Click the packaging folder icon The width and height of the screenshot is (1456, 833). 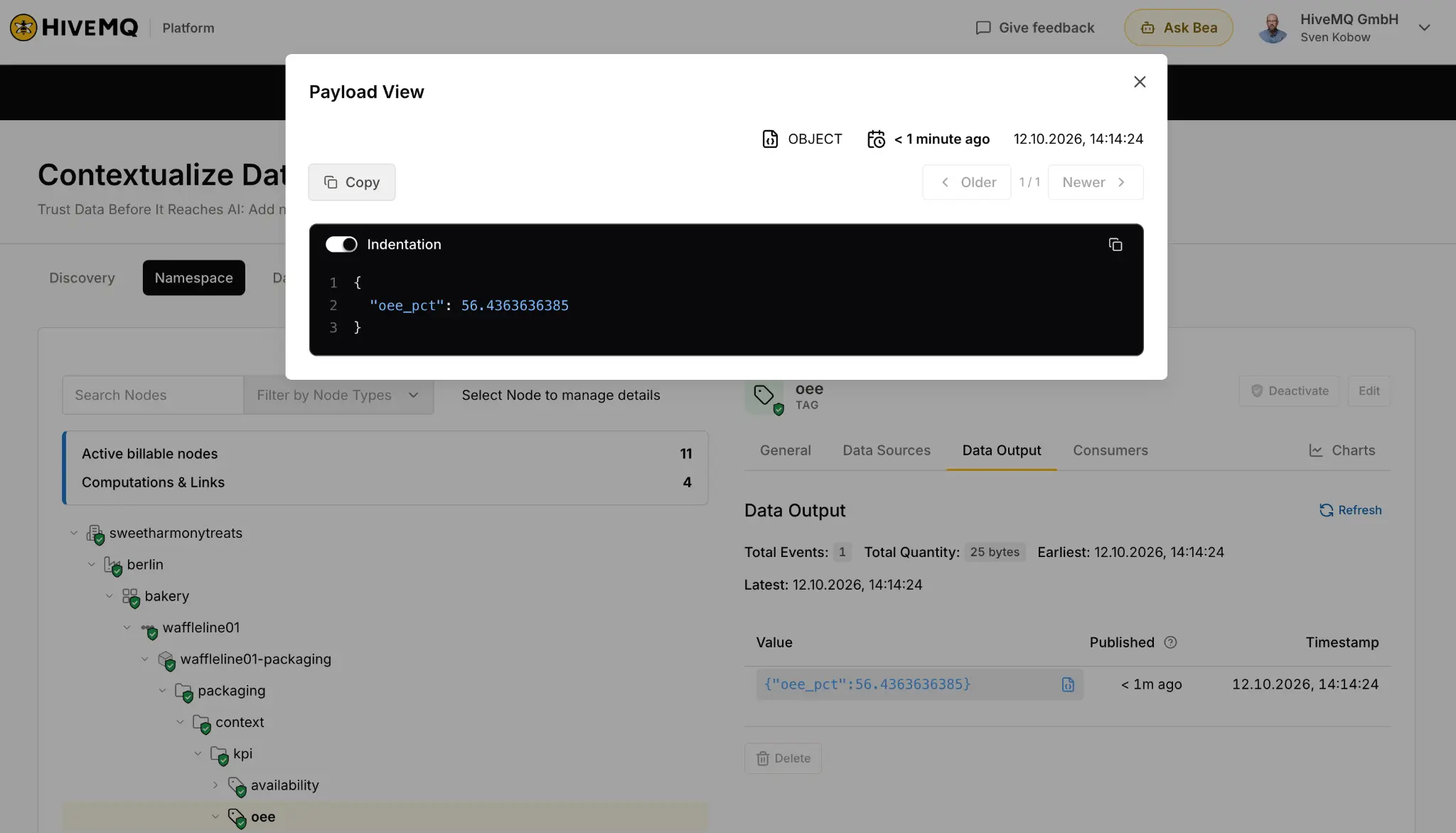tap(183, 691)
